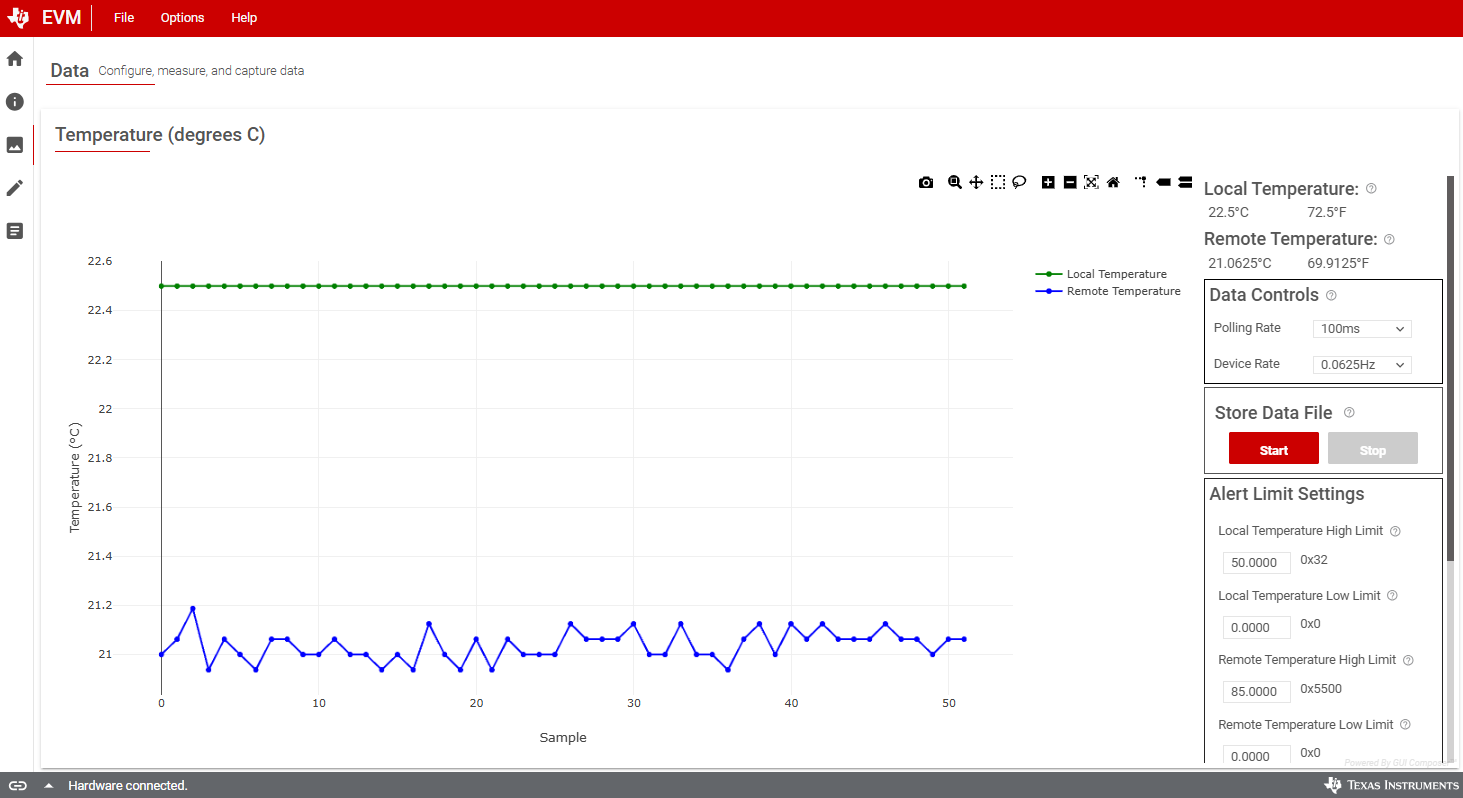This screenshot has width=1463, height=798.
Task: Open the Options menu
Action: [182, 18]
